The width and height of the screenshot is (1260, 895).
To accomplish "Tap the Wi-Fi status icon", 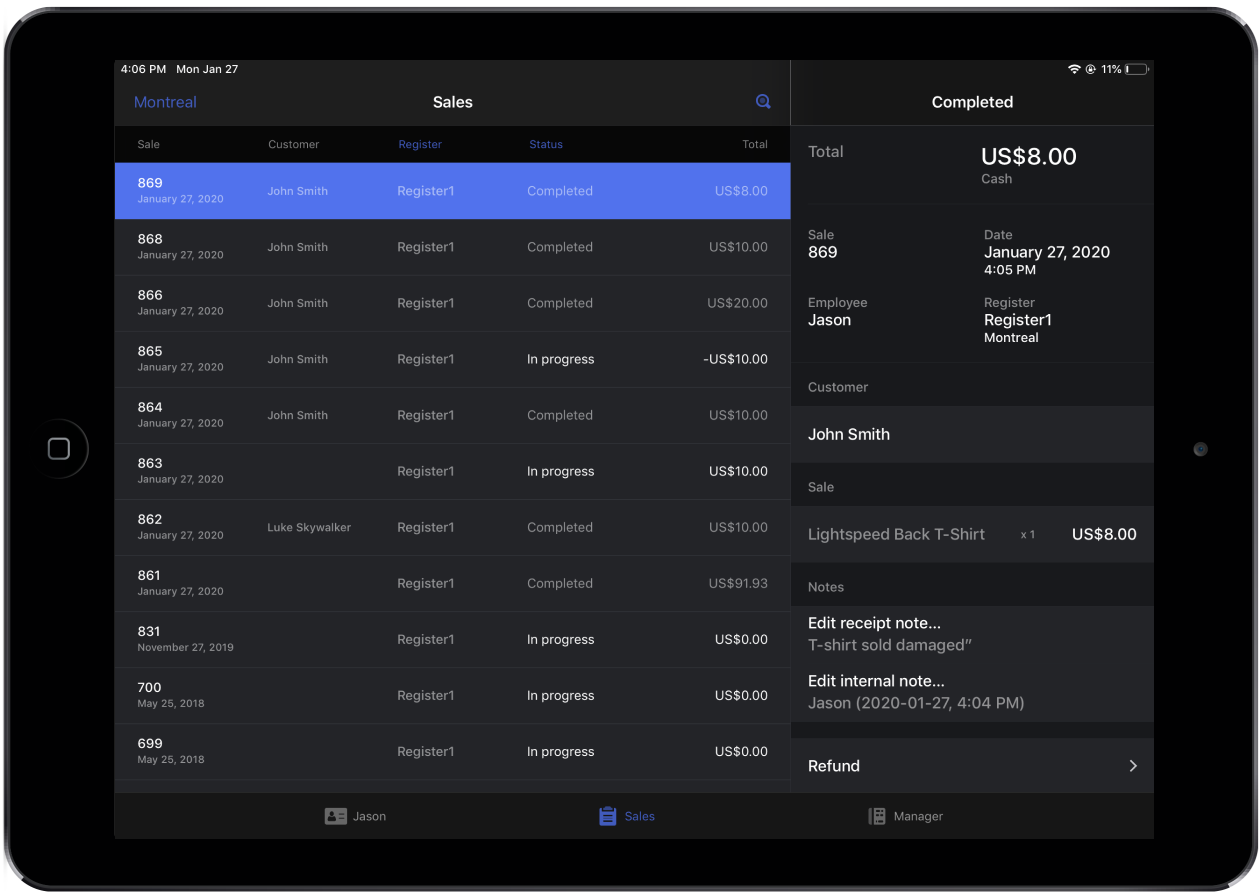I will click(x=1074, y=70).
